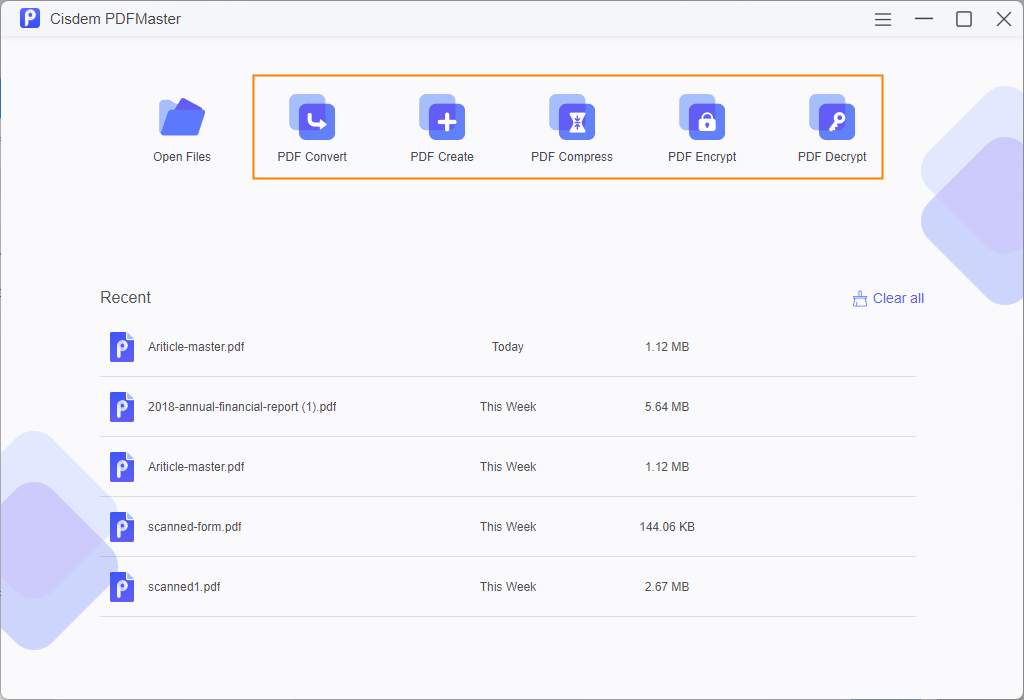Screen dimensions: 1024x700
Task: Click the PDF icon beside scanned-form.pdf
Action: coord(121,527)
